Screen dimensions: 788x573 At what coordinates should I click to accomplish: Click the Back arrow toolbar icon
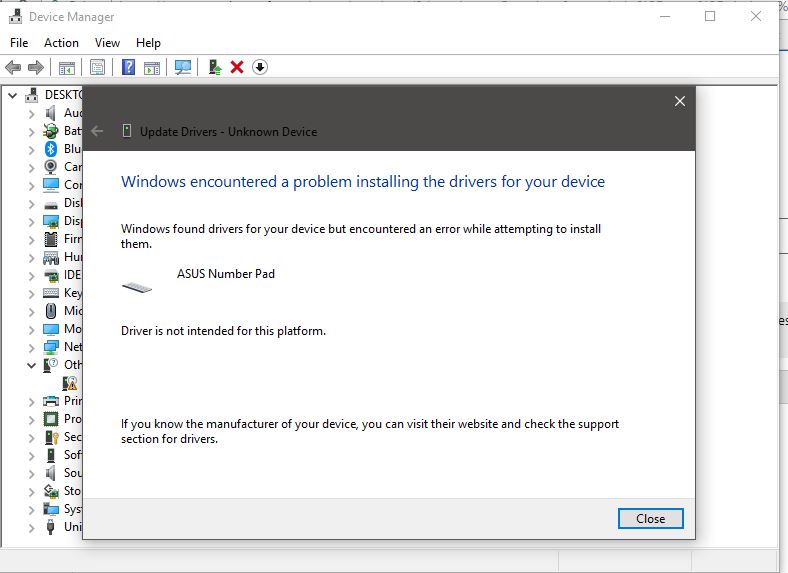pyautogui.click(x=13, y=67)
